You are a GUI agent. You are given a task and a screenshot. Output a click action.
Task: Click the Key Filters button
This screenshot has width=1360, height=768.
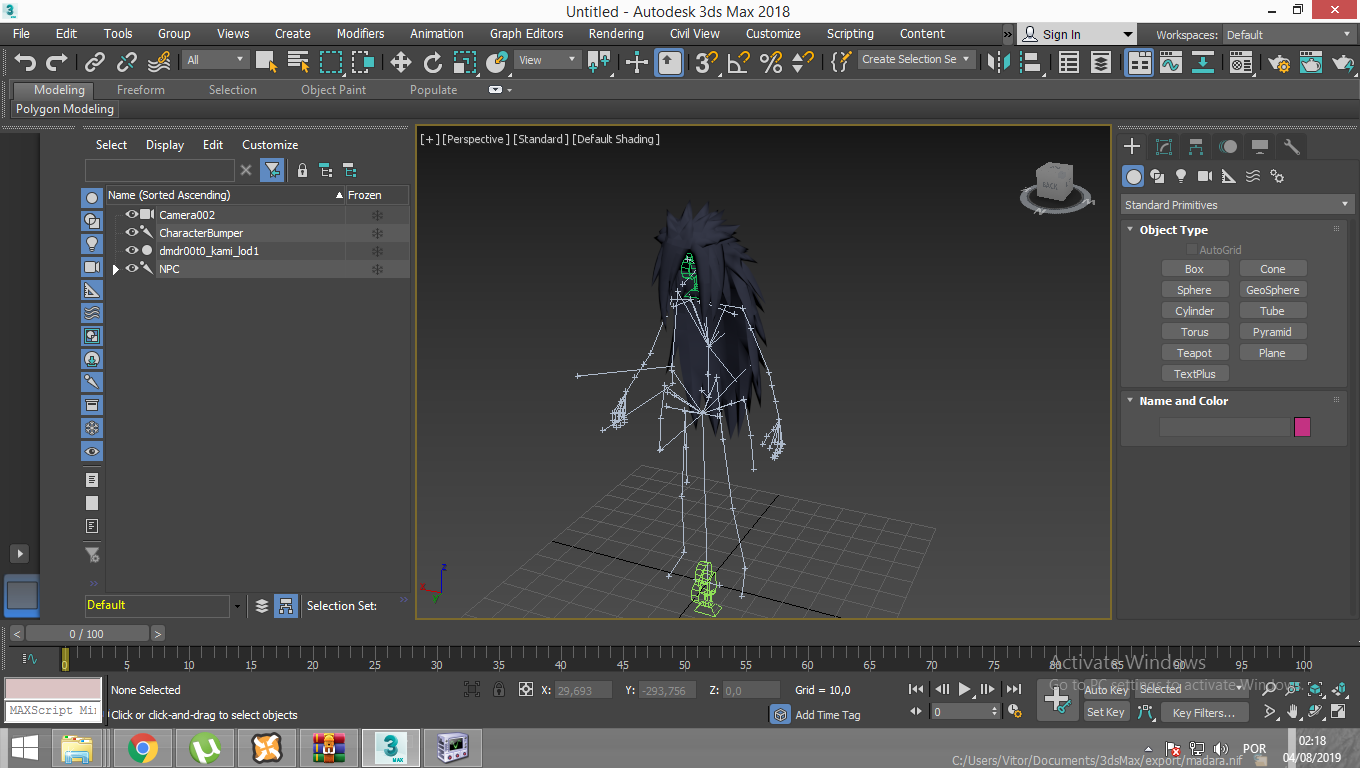1204,713
